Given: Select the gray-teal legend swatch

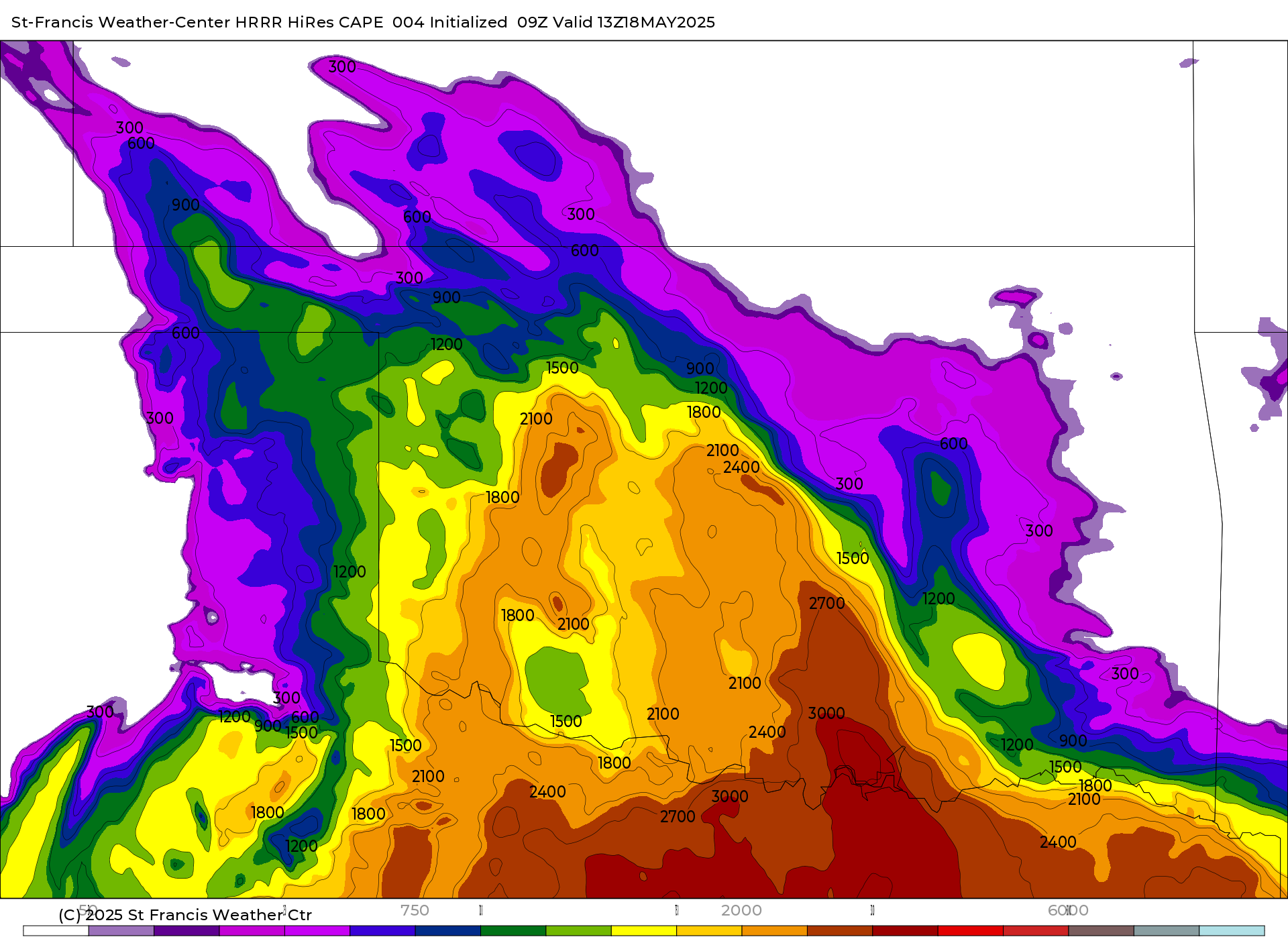Looking at the screenshot, I should [1167, 931].
